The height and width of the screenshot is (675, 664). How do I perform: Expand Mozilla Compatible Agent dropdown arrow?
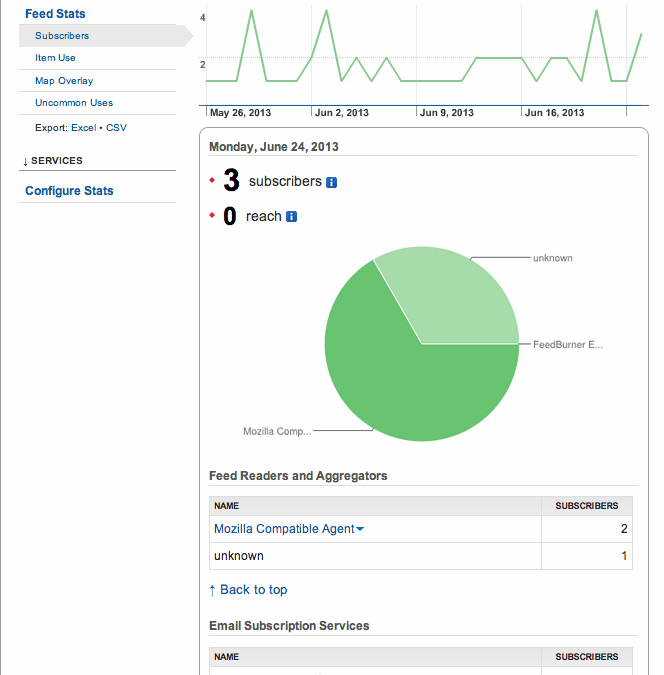pos(360,529)
